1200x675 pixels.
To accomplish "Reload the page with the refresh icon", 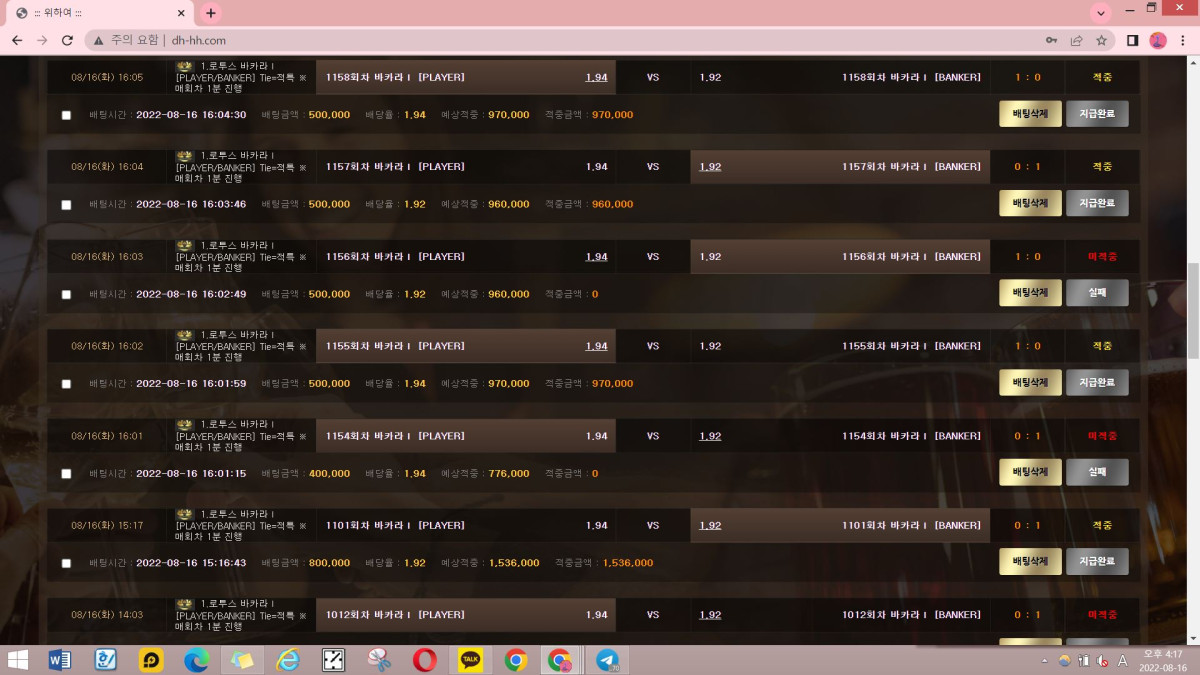I will point(67,40).
